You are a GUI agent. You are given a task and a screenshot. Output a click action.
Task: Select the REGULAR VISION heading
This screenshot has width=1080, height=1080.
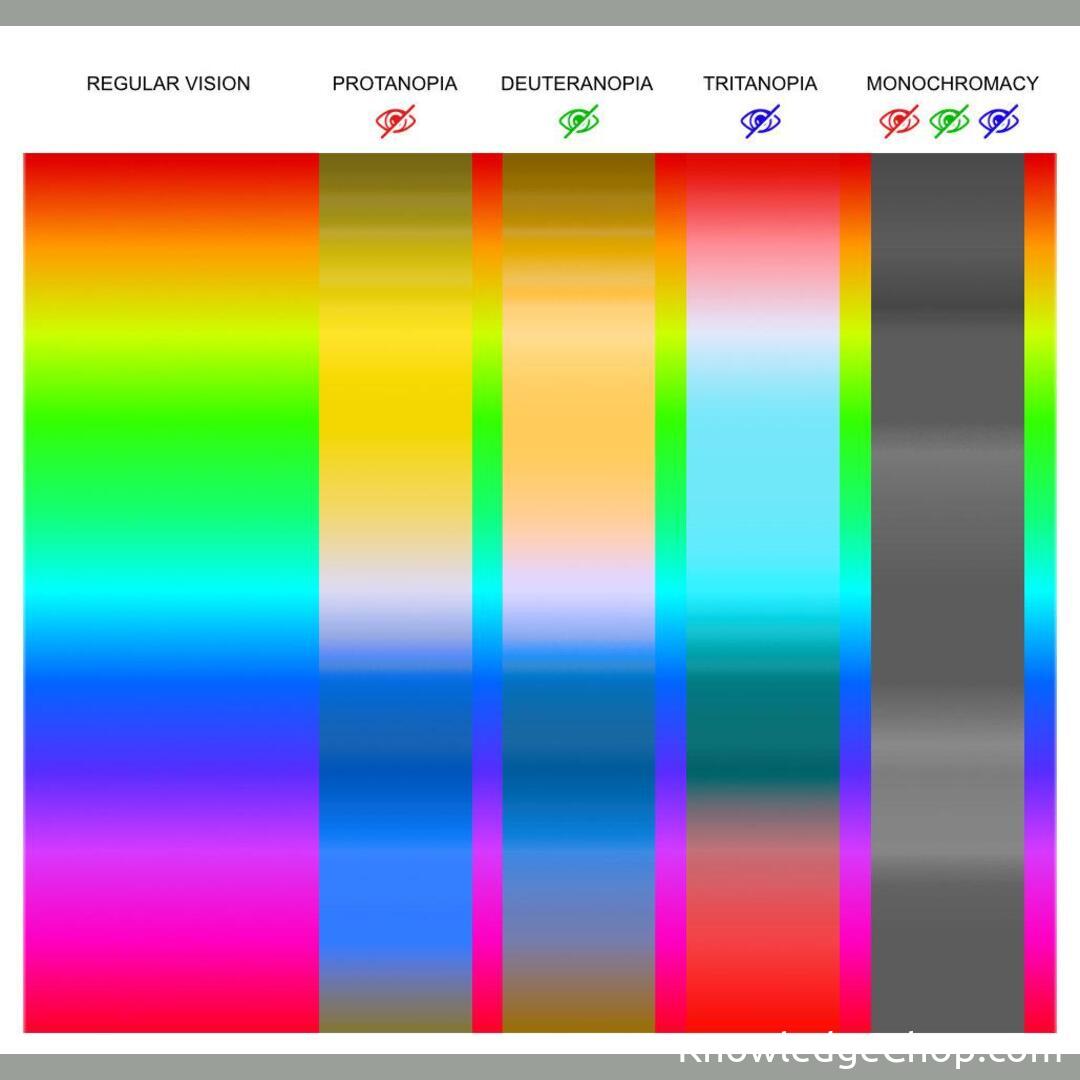click(x=168, y=84)
